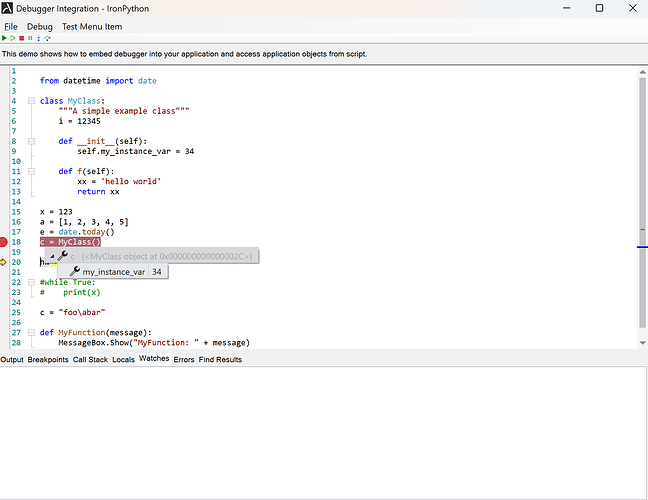Switch to the Breakpoints tab
Viewport: 648px width, 500px height.
point(48,360)
